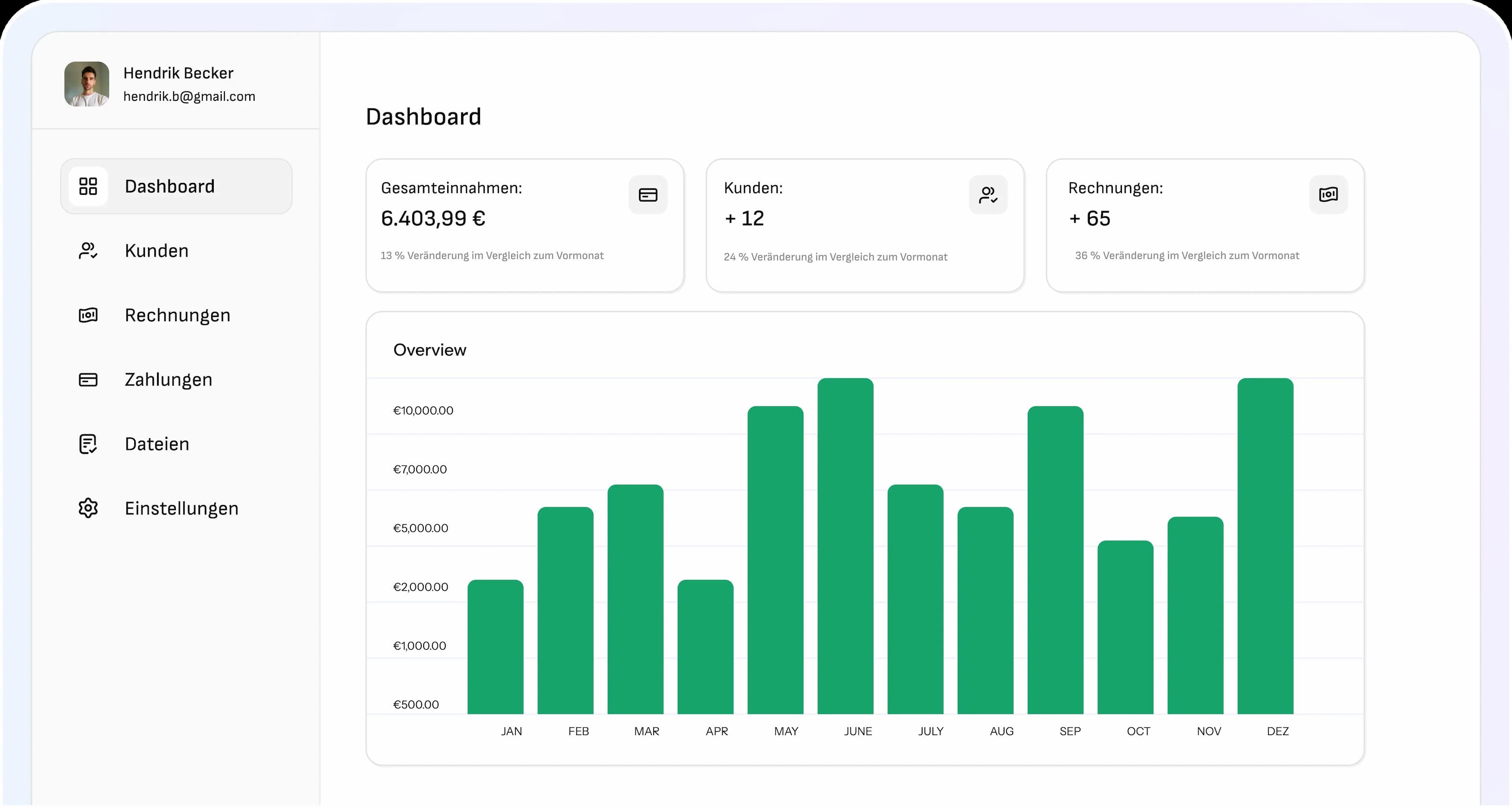Open Einstellungen from the sidebar

click(x=182, y=508)
